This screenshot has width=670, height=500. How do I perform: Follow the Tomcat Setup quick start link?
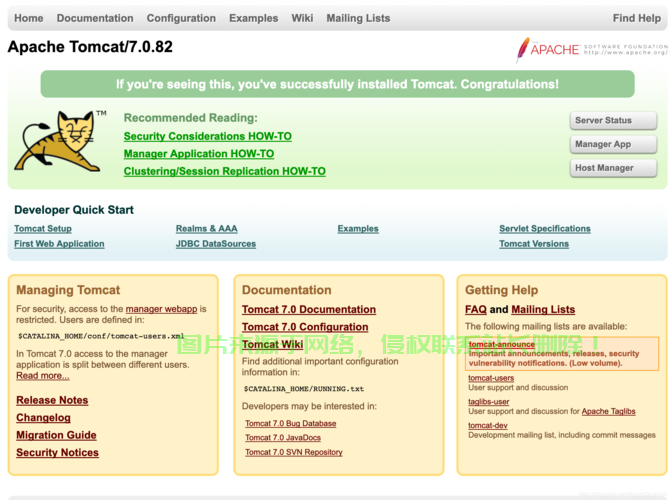pos(43,229)
